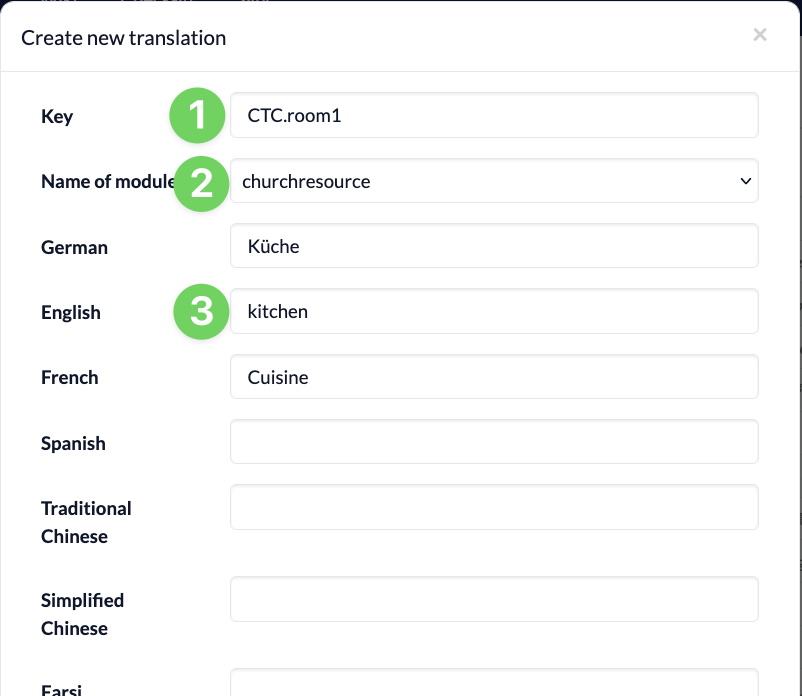Viewport: 802px width, 696px height.
Task: Focus the empty Spanish translation field
Action: pos(494,442)
